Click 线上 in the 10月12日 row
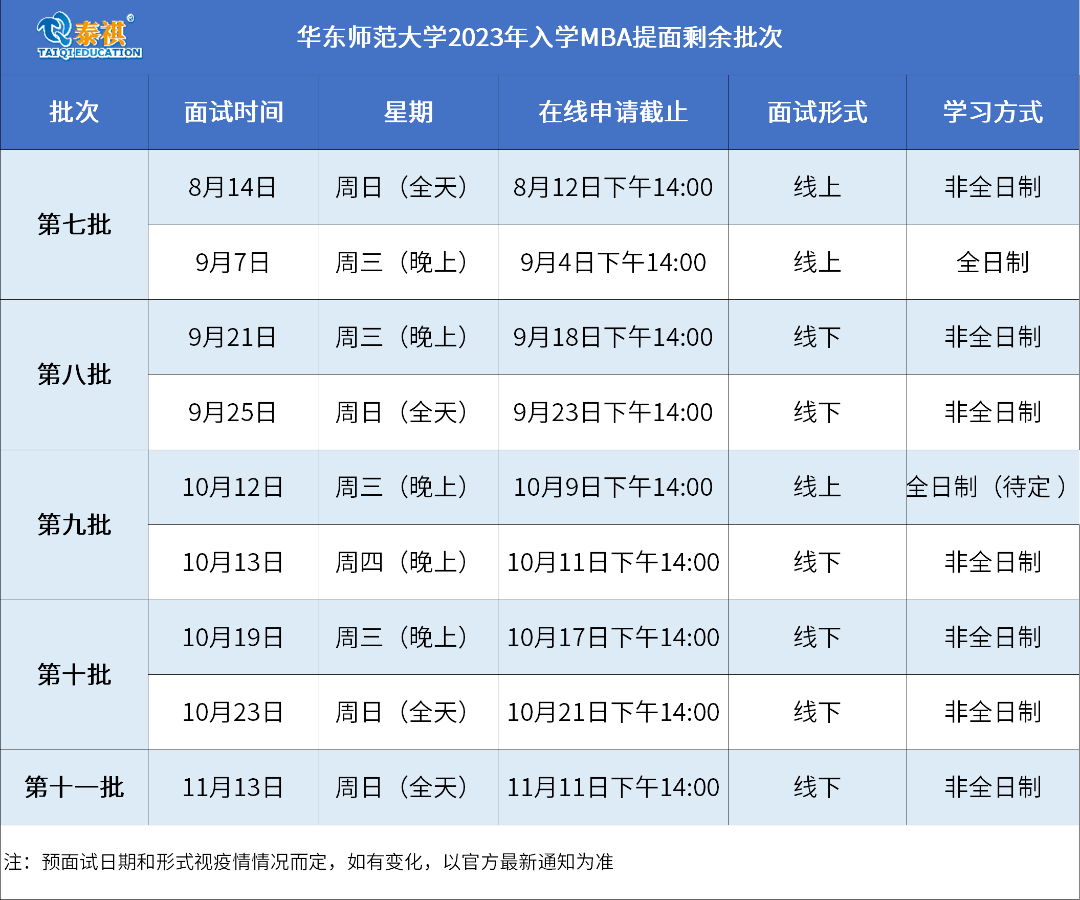This screenshot has height=900, width=1080. click(817, 488)
